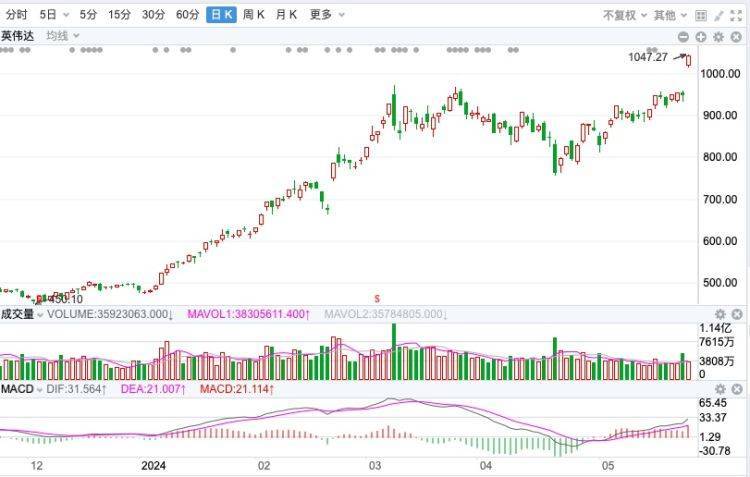
Task: Close the MACD panel with X icon
Action: tap(737, 389)
